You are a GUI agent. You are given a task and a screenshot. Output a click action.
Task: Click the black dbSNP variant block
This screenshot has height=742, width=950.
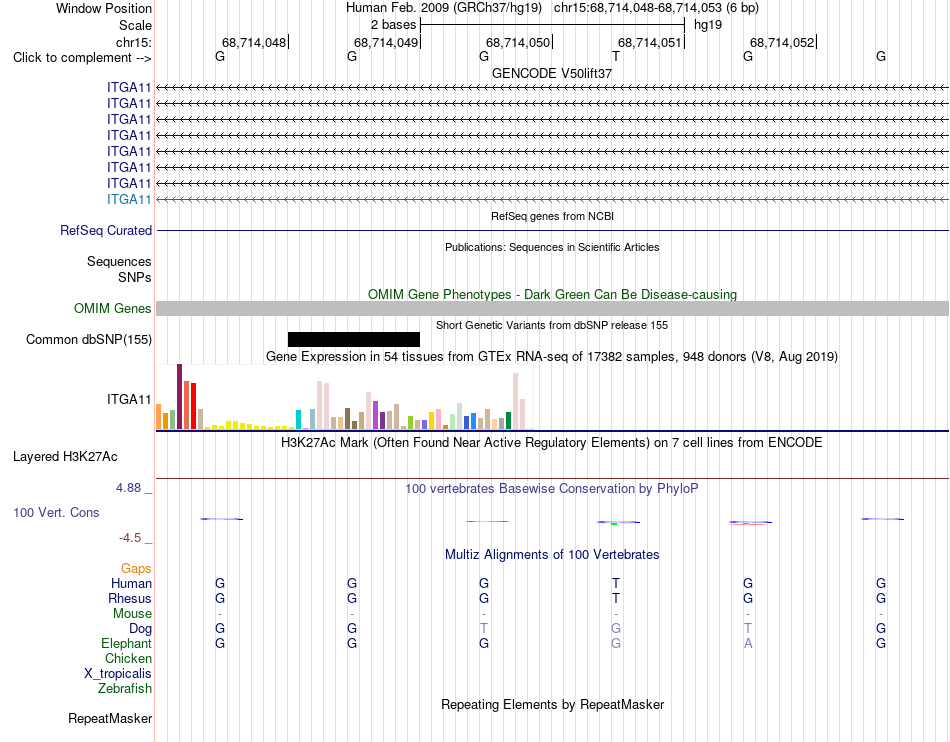[354, 339]
